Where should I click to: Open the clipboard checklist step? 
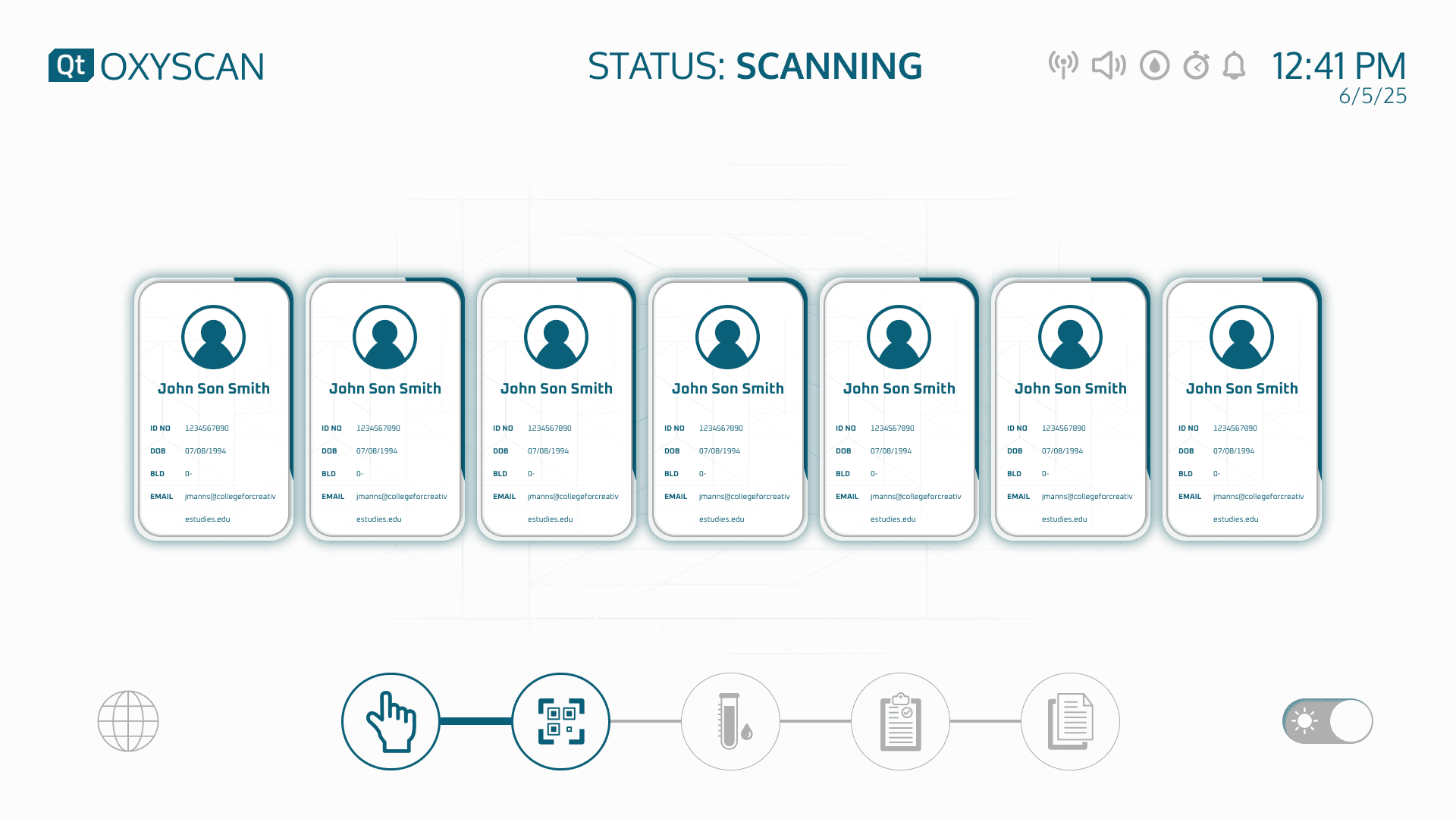(901, 721)
